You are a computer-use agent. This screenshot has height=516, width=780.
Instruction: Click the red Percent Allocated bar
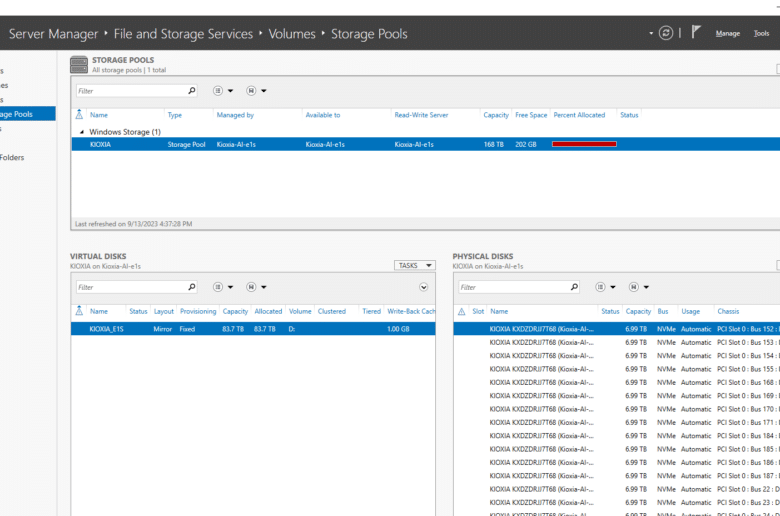(584, 144)
